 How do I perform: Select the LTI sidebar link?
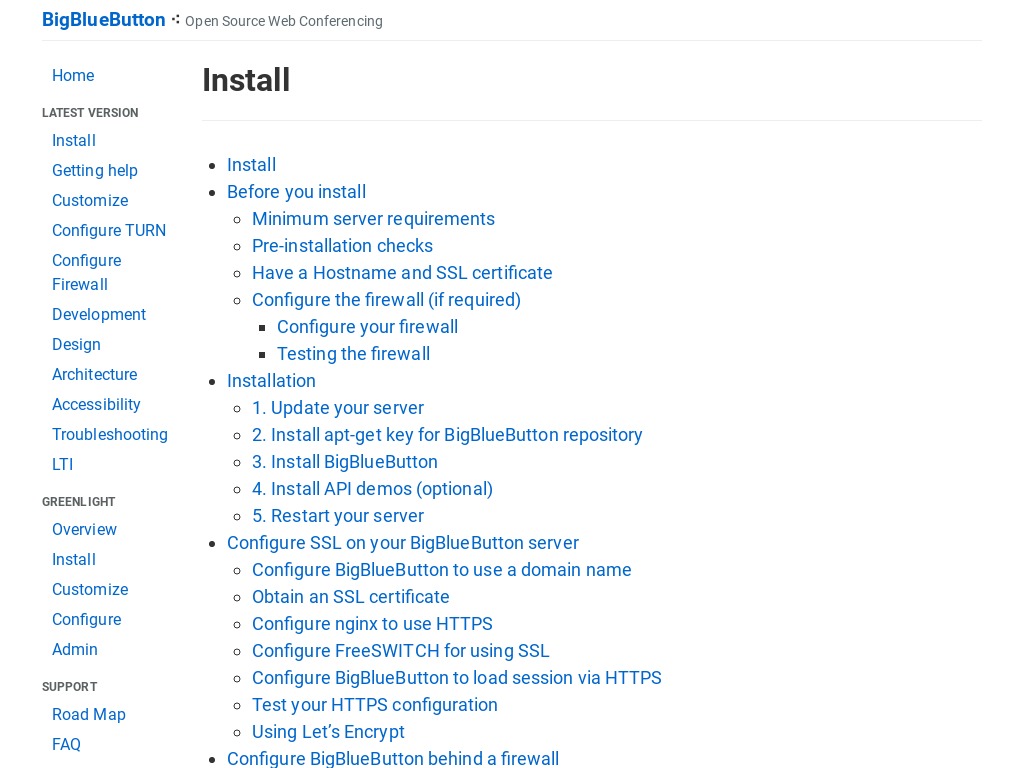point(63,465)
